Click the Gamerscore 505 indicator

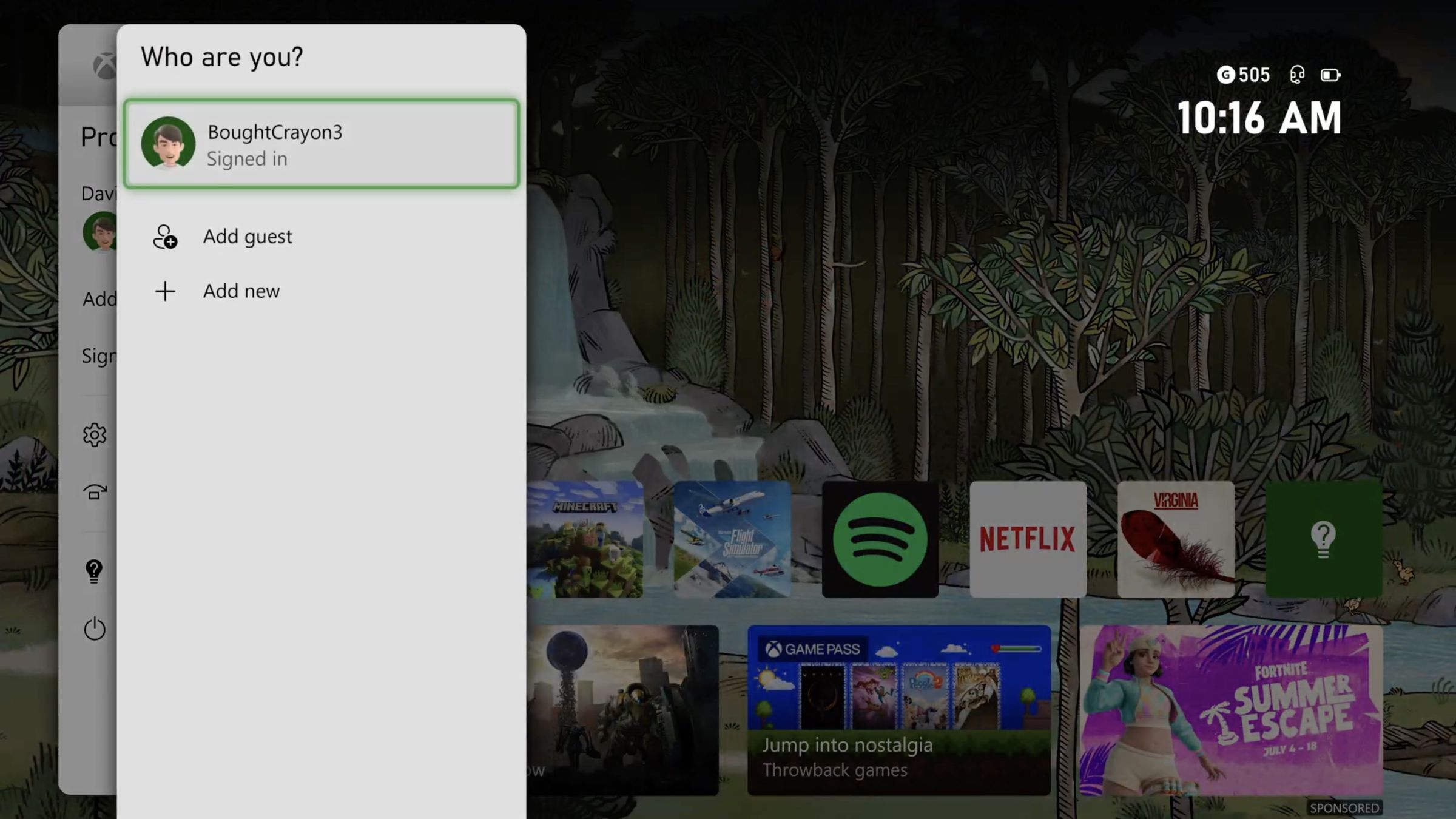tap(1243, 75)
